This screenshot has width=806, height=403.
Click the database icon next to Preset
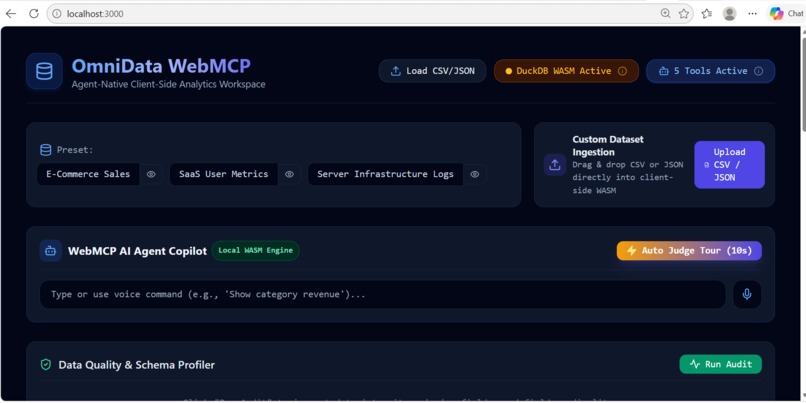click(46, 150)
